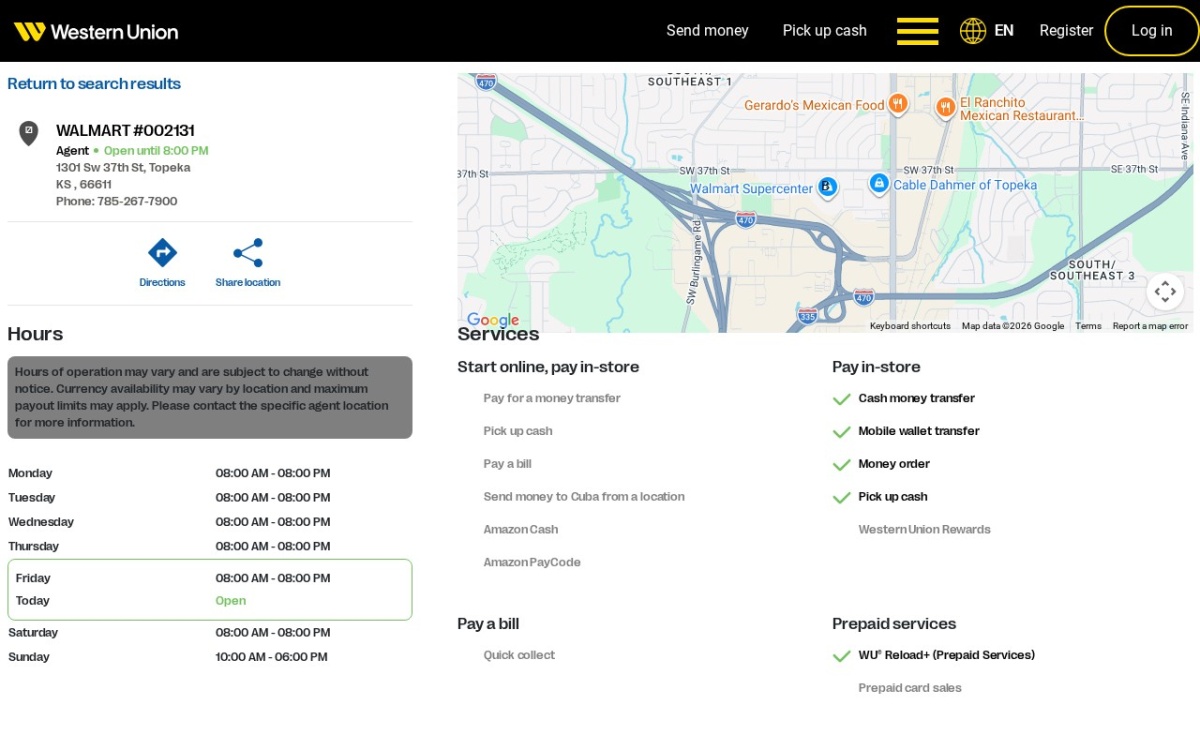Click Report a map error link

pyautogui.click(x=1150, y=326)
